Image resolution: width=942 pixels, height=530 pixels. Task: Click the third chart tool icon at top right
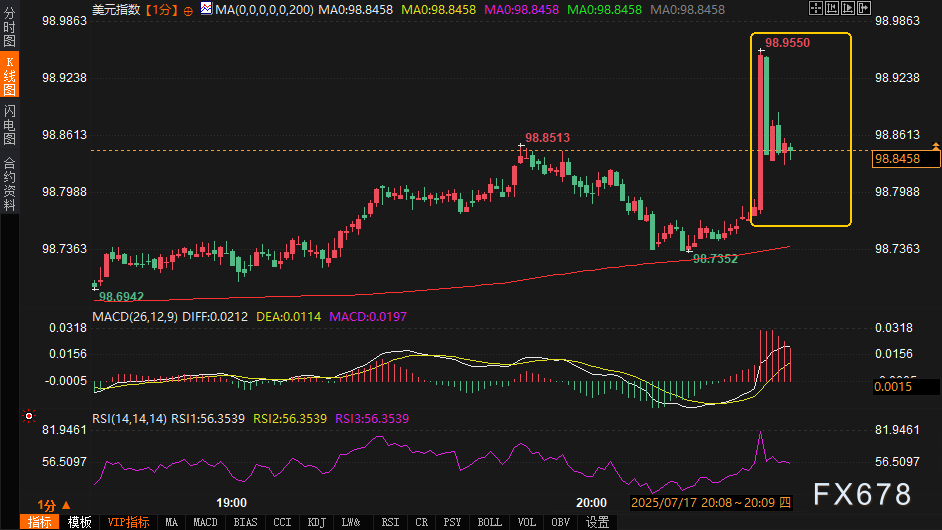point(846,9)
